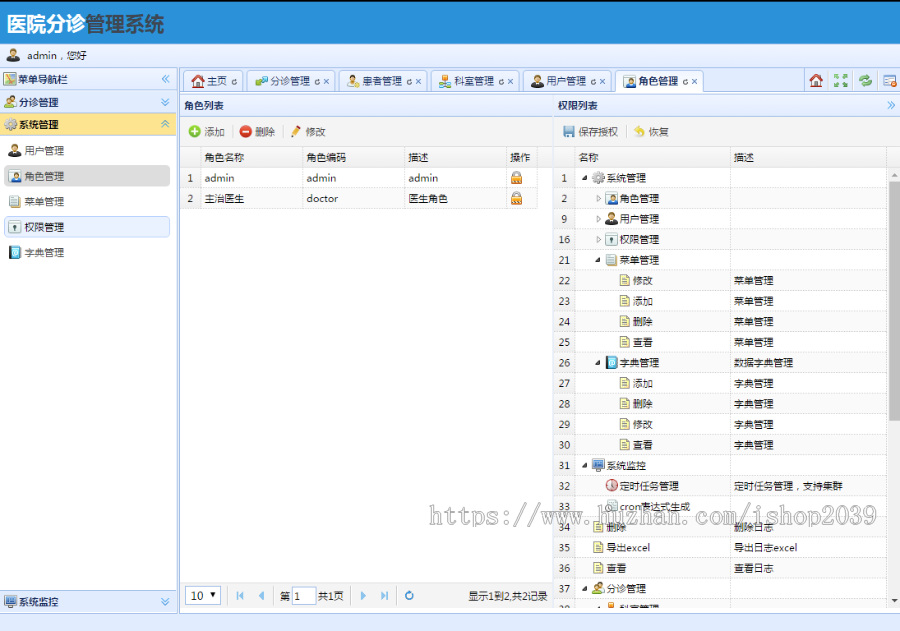Viewport: 900px width, 631px height.
Task: Select the 导出excel permission row
Action: (x=720, y=547)
